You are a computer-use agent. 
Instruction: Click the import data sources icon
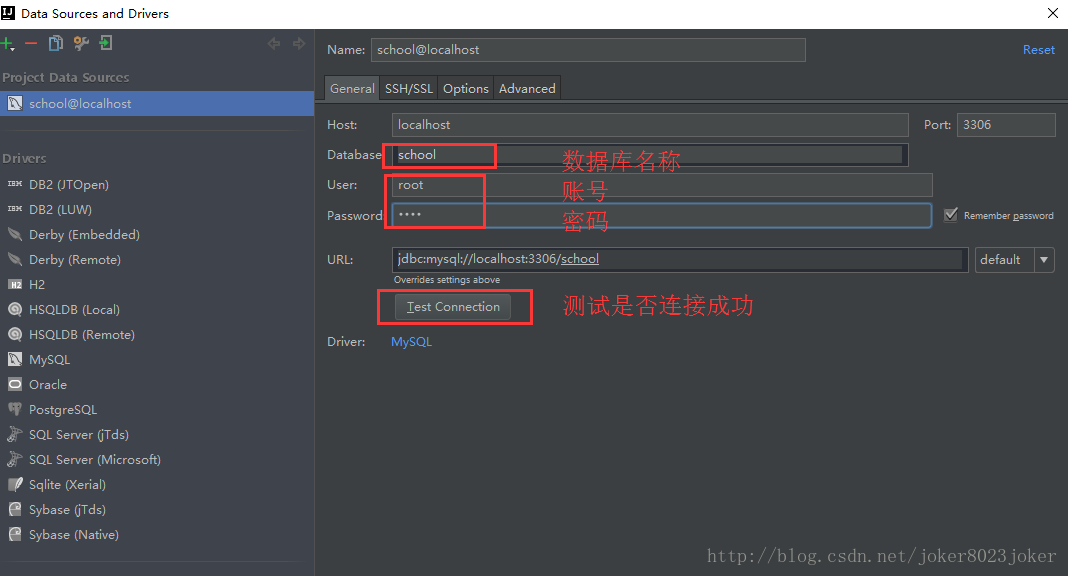106,44
